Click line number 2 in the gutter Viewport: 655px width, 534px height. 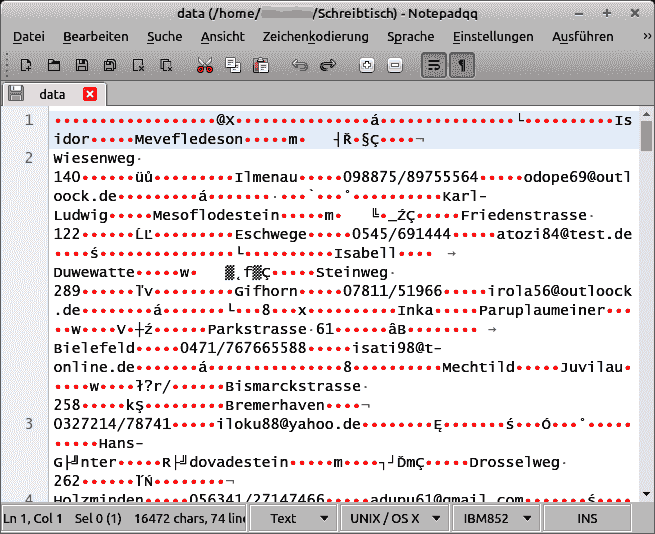[x=28, y=158]
